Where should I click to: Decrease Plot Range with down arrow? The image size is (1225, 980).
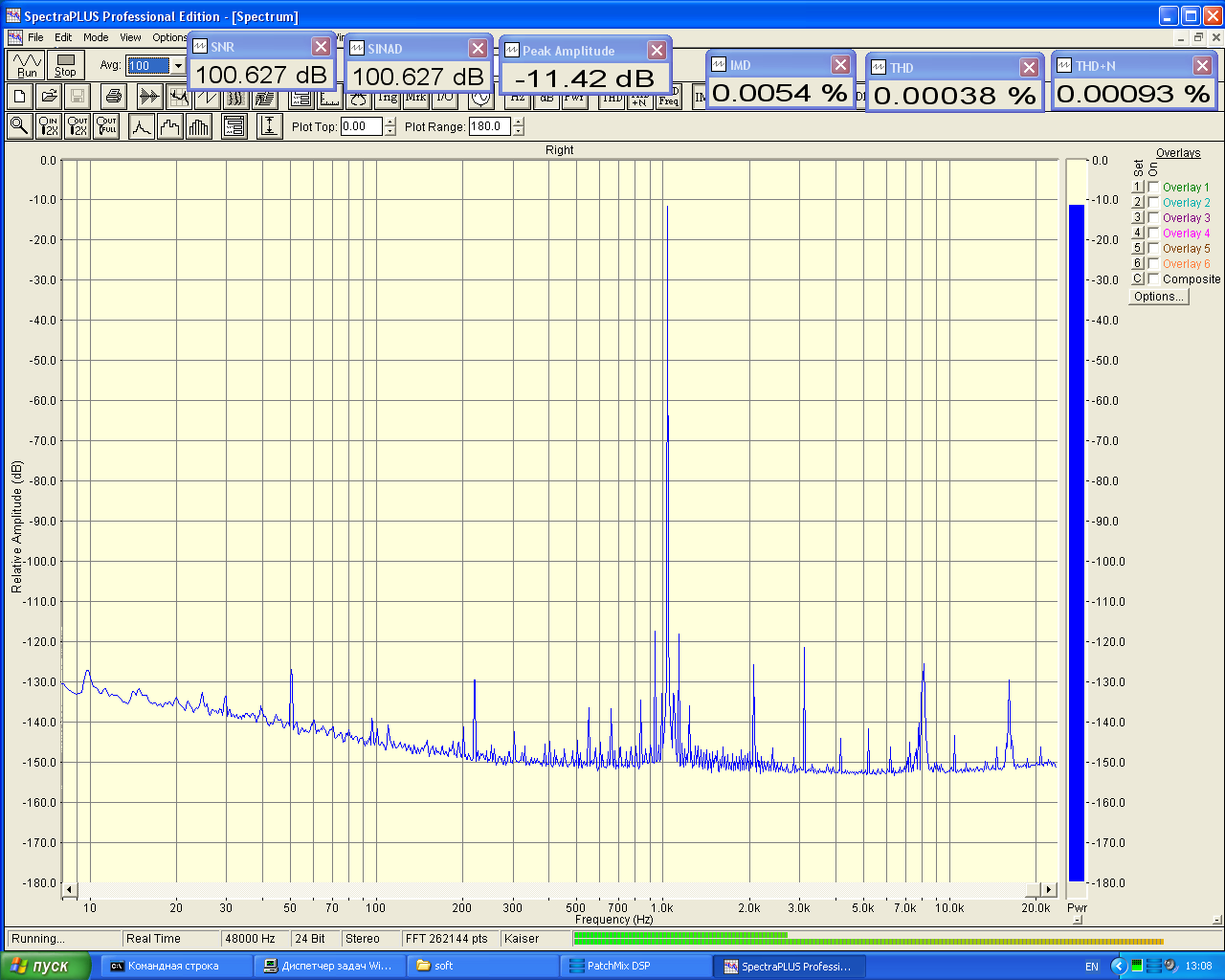point(518,131)
